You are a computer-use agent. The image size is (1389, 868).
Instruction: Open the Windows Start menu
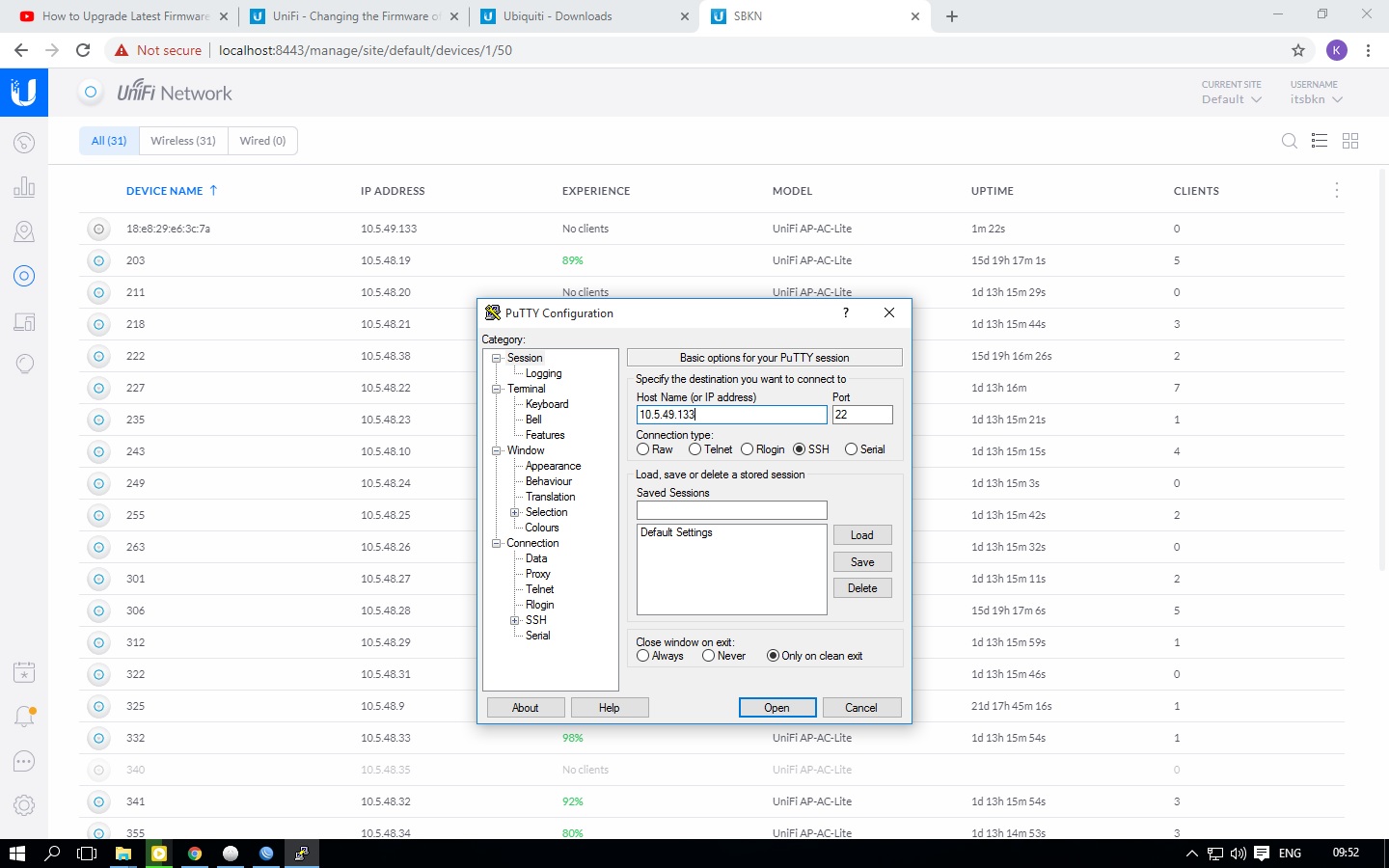pos(16,854)
